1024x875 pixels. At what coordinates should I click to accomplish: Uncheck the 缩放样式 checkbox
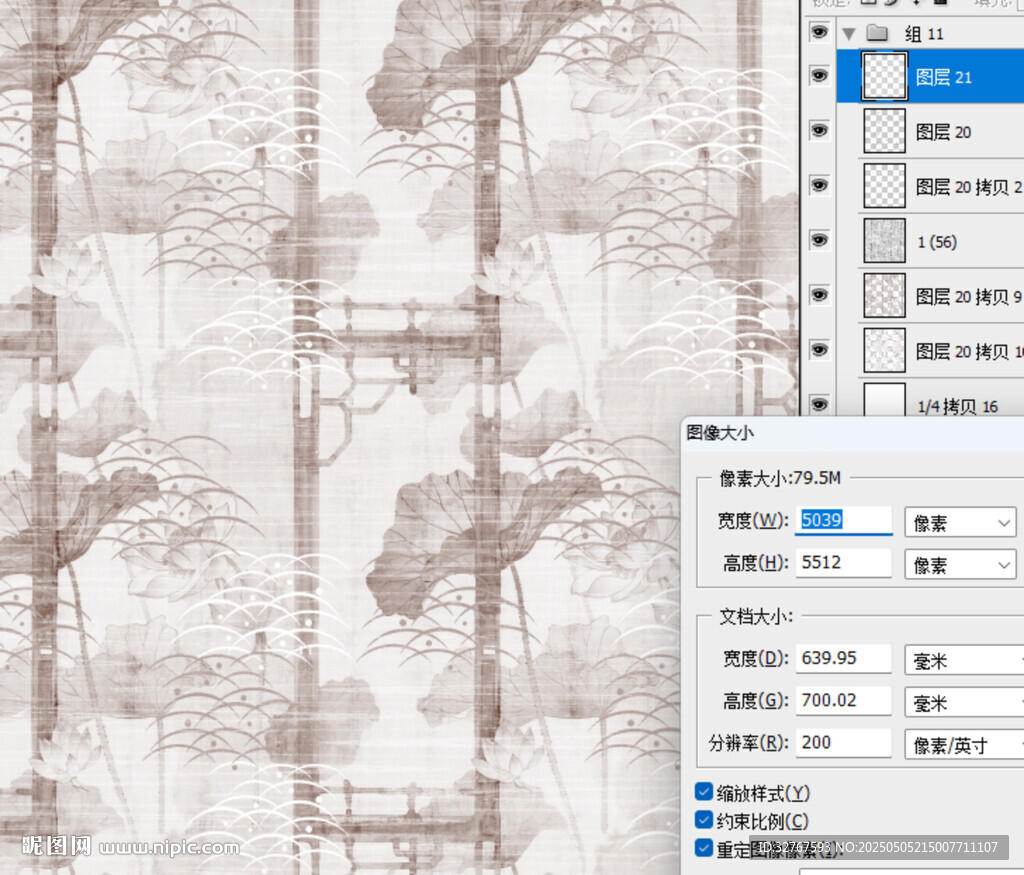coord(704,793)
